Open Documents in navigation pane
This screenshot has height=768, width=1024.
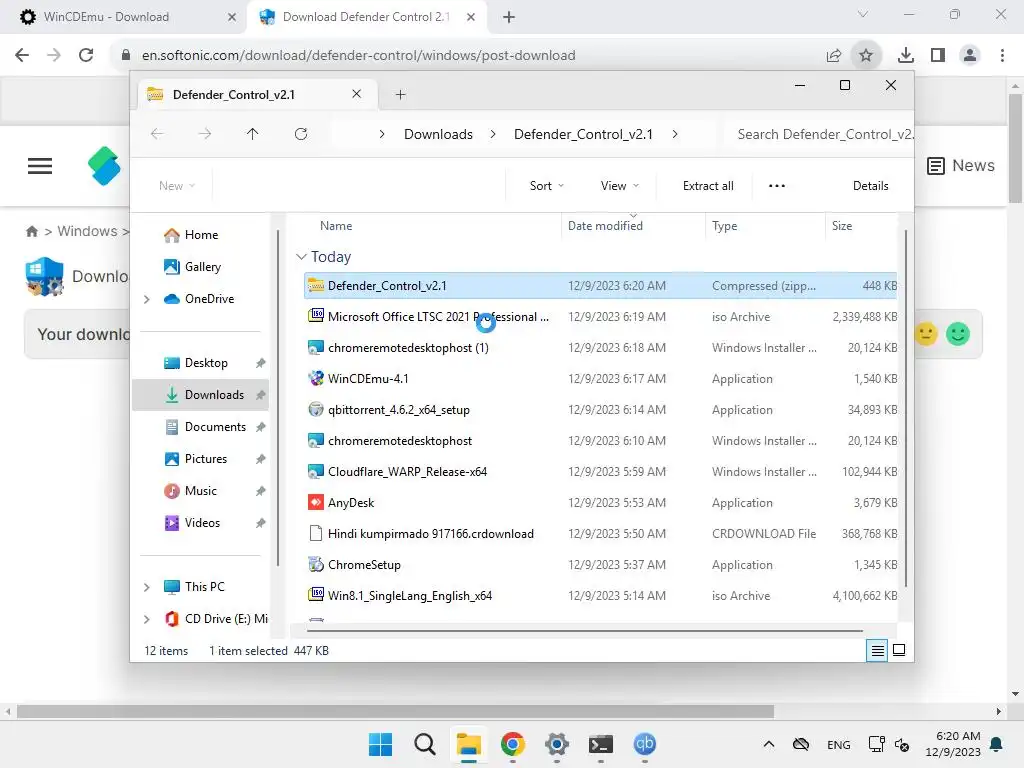200,427
